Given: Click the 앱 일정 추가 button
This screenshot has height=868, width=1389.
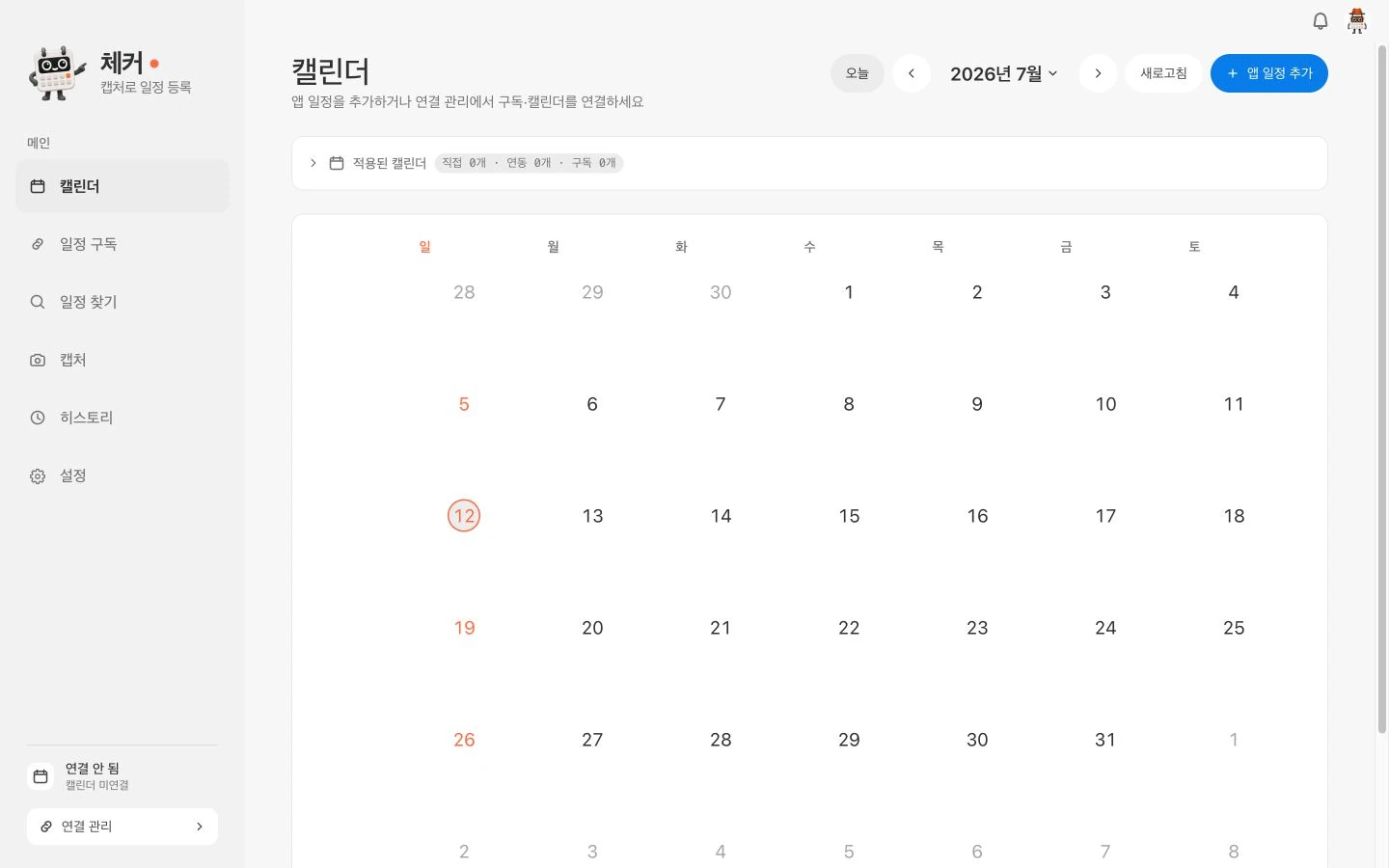Looking at the screenshot, I should (x=1269, y=73).
